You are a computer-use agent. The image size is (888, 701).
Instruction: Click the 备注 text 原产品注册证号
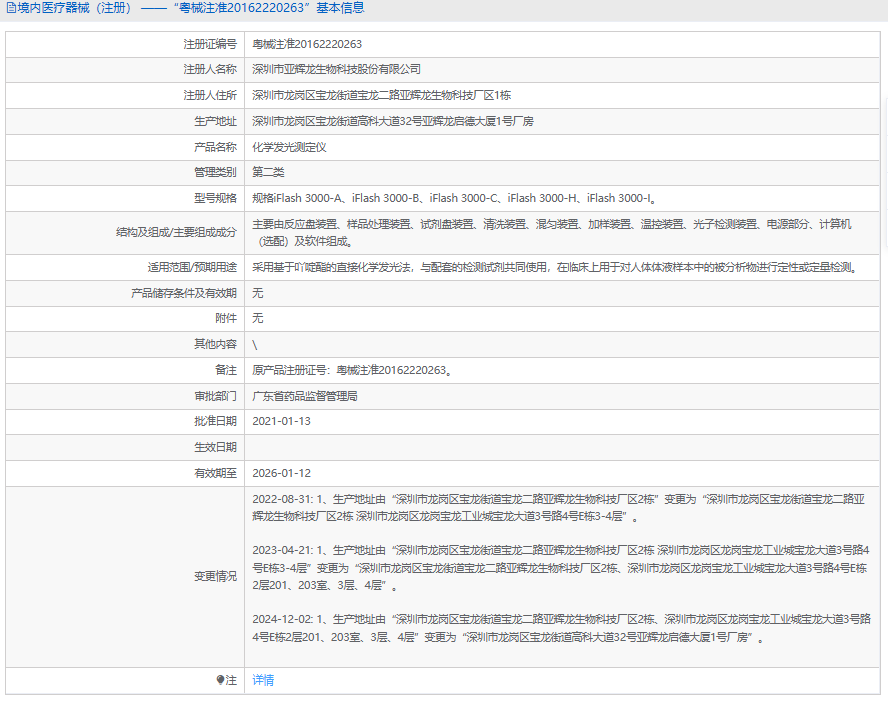click(352, 370)
